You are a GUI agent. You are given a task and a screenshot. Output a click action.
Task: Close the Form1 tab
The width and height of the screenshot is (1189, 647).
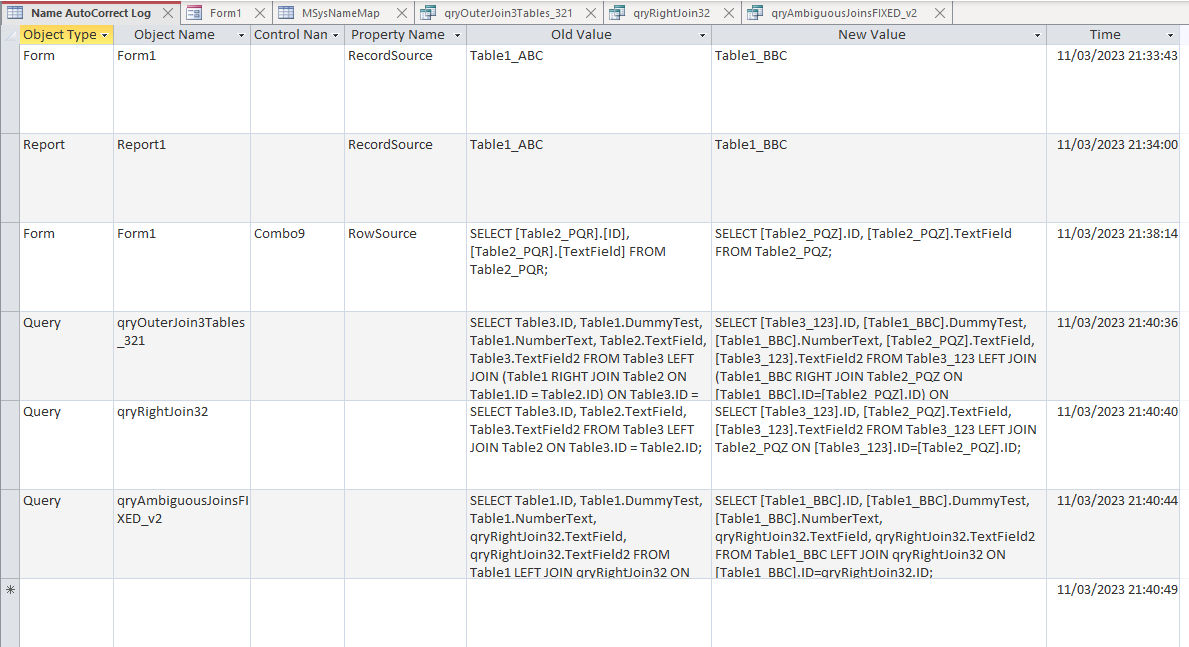260,13
